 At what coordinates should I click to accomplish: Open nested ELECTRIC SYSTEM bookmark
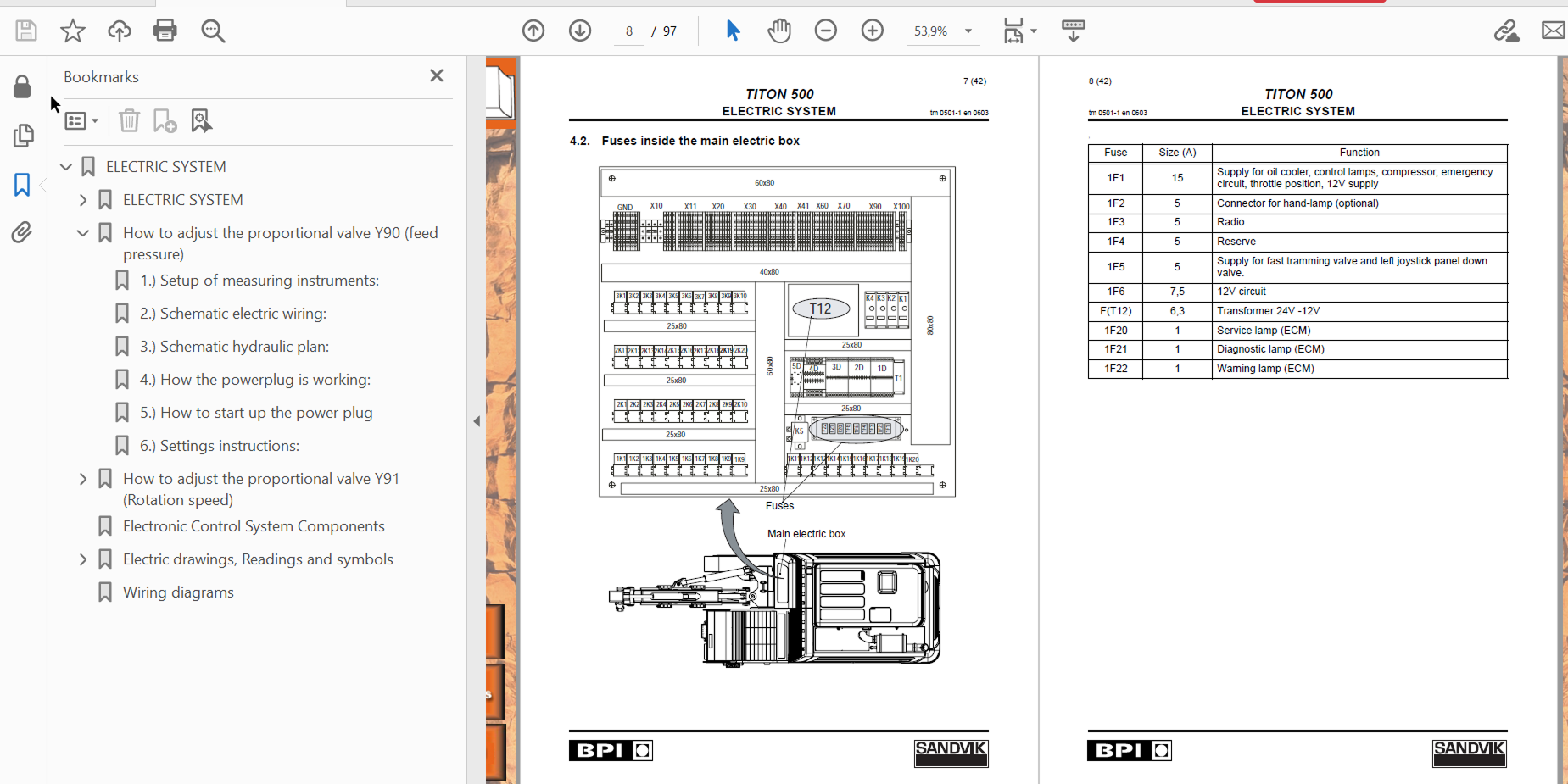tap(183, 200)
